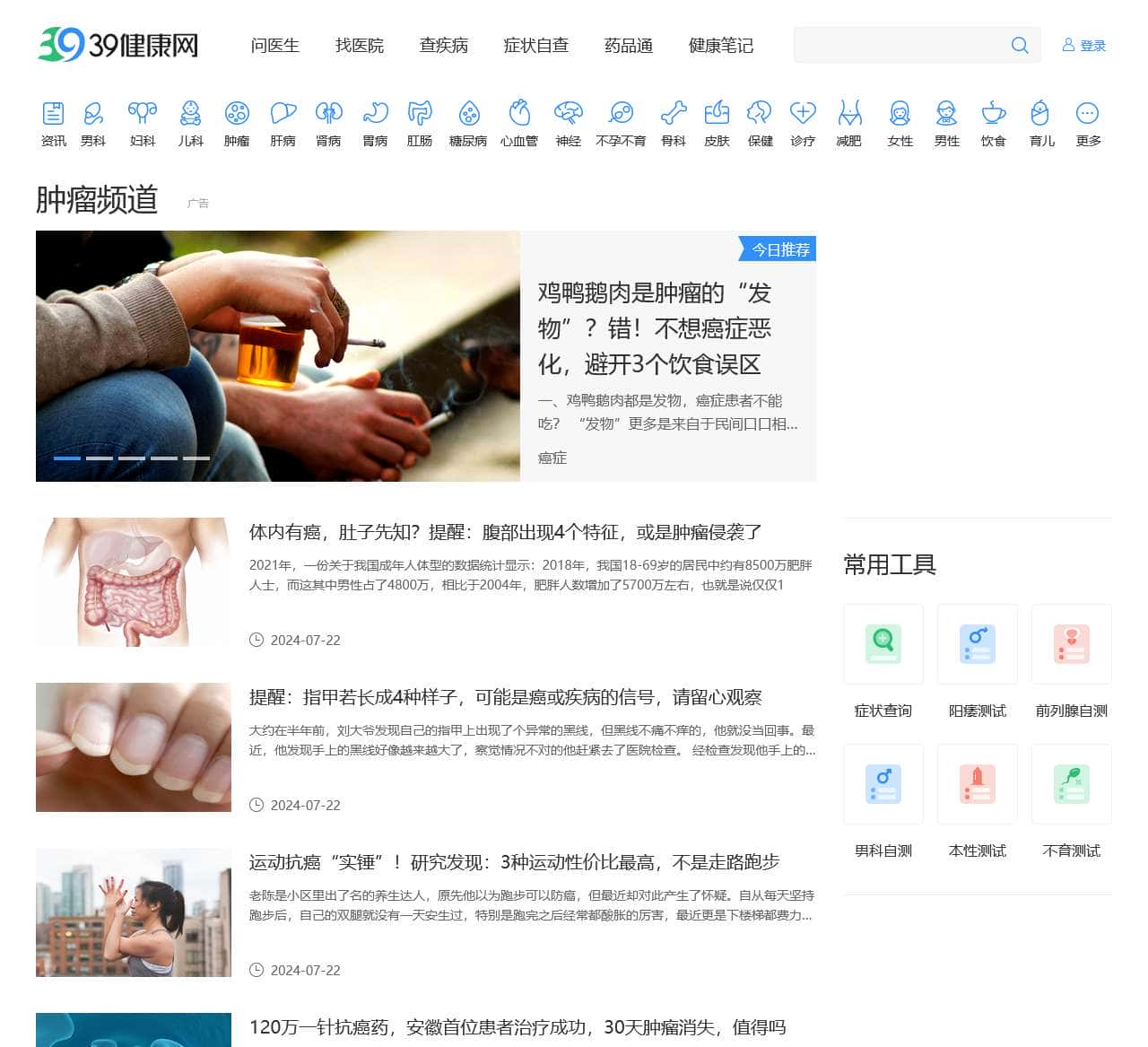Click the 常用工具 section heading
This screenshot has height=1047, width=1148.
click(890, 564)
